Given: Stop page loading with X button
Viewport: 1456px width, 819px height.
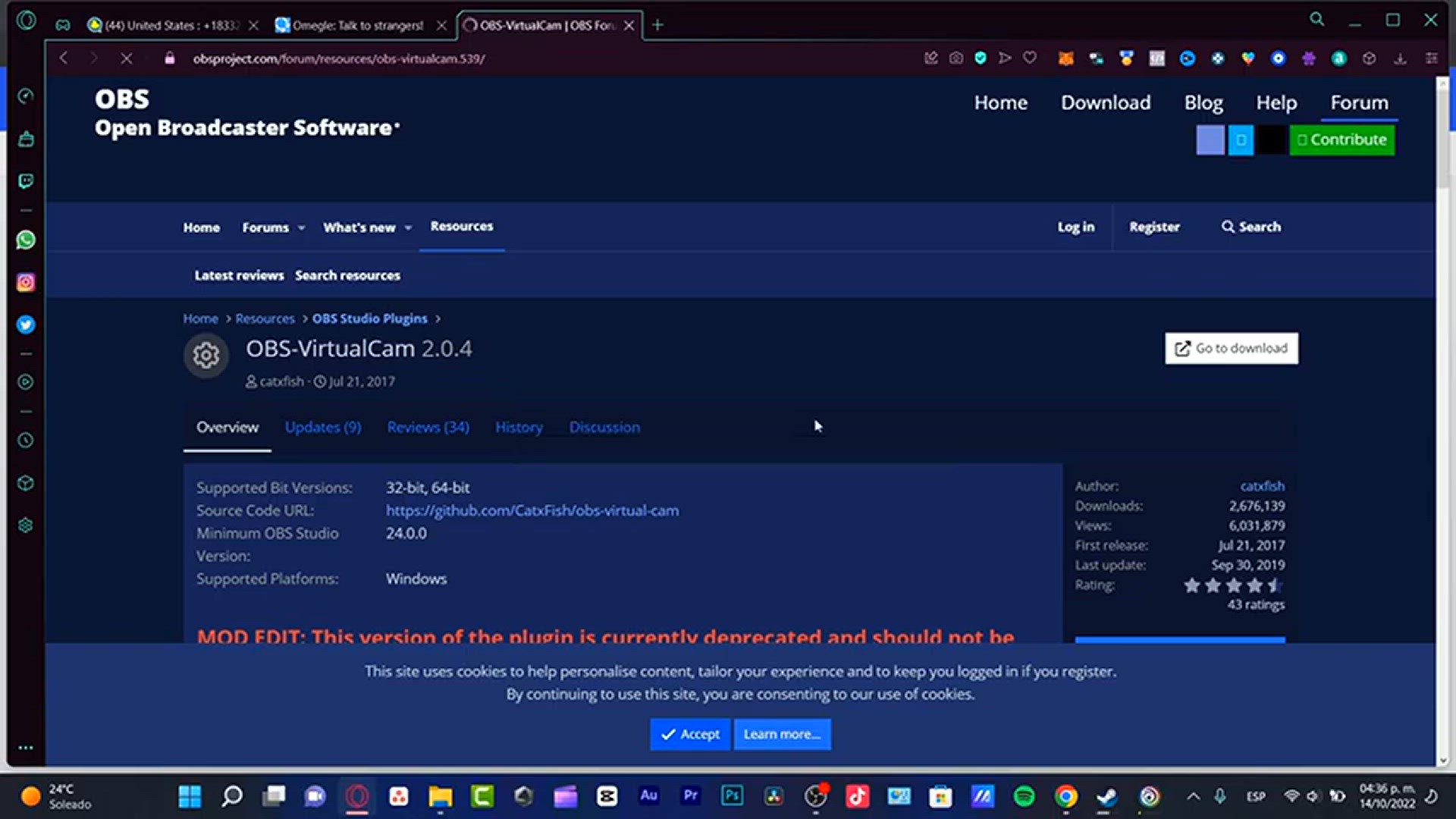Looking at the screenshot, I should 127,58.
